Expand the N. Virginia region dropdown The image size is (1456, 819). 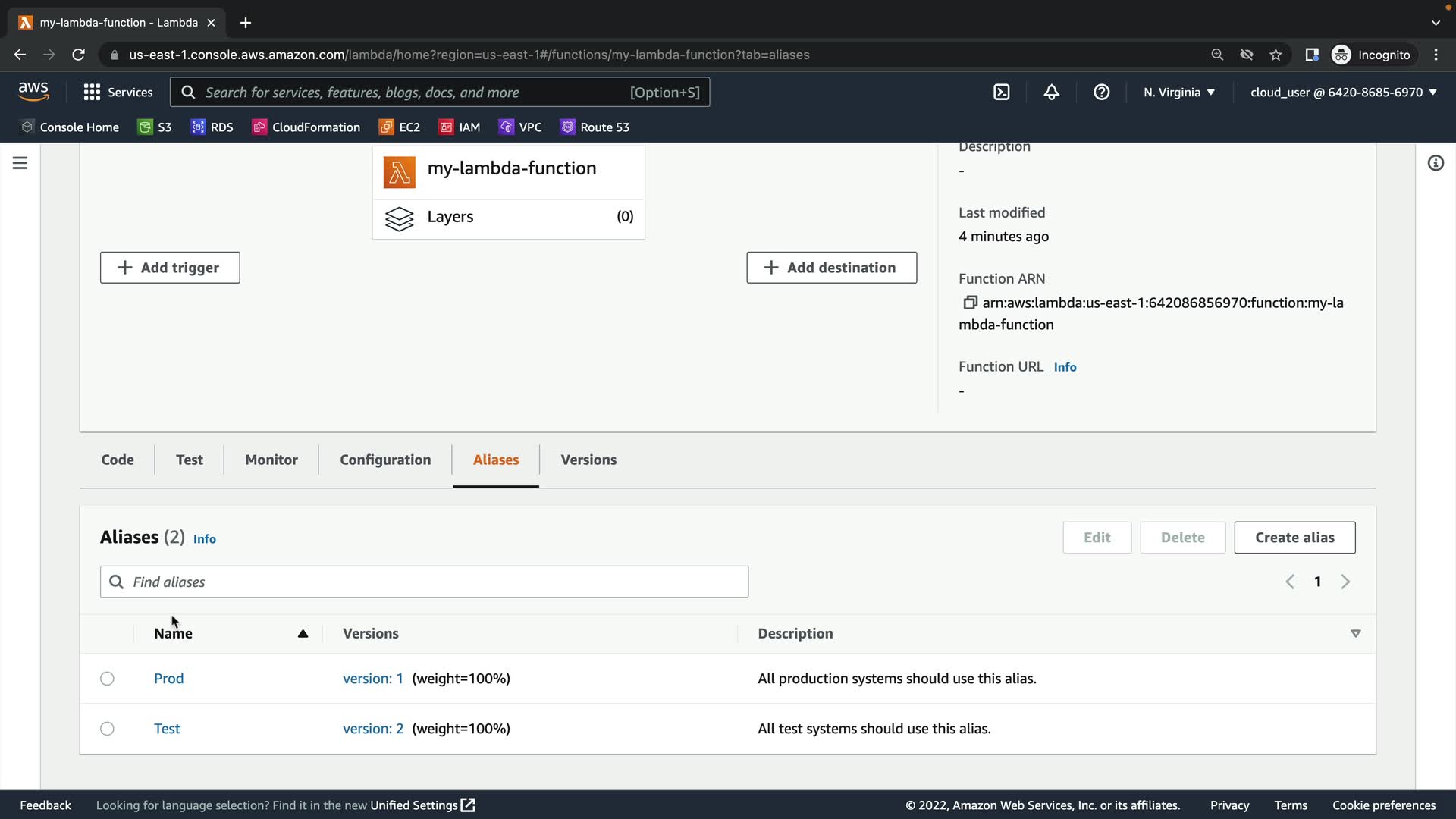(1179, 93)
